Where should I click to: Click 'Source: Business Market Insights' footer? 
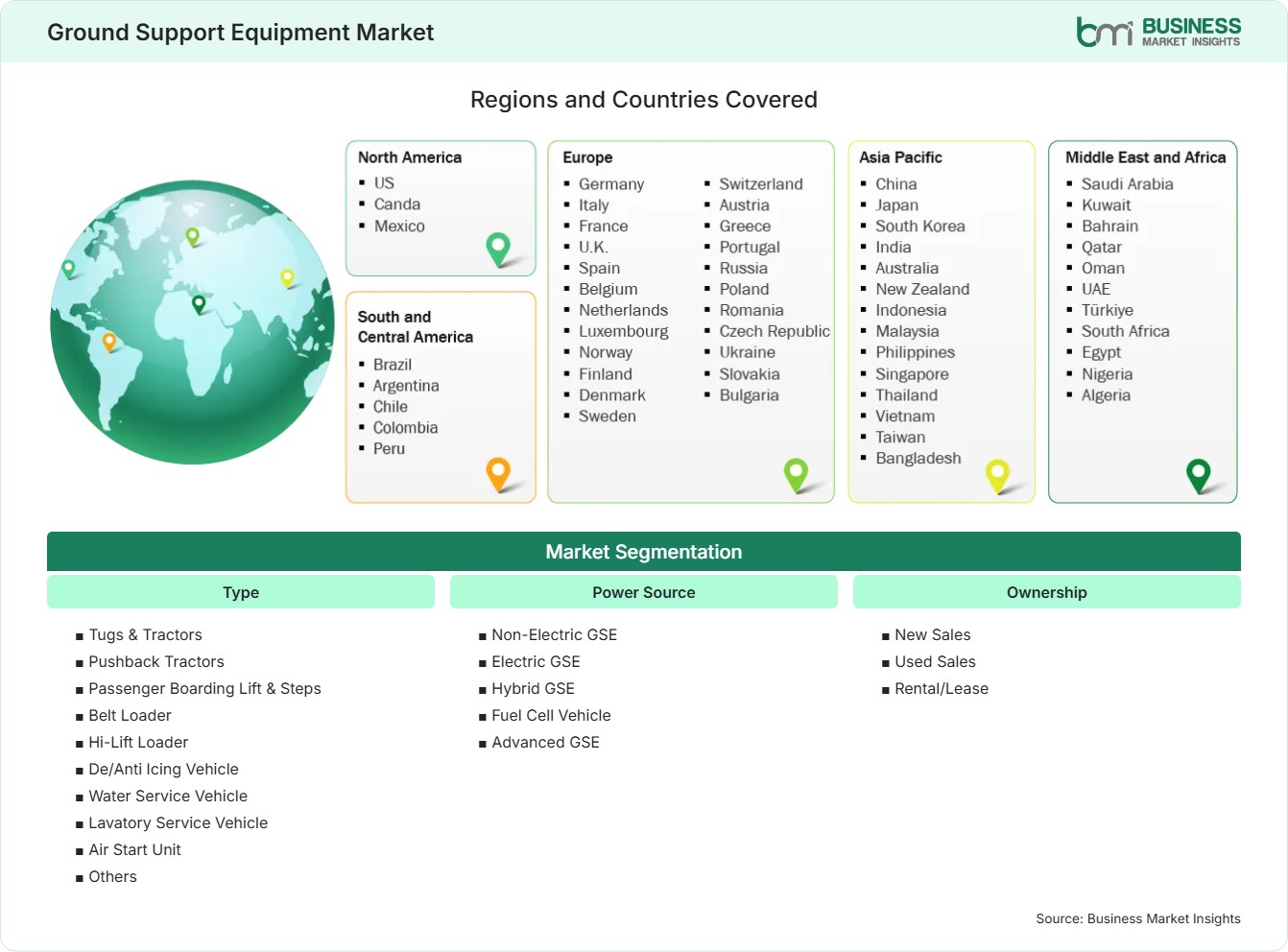(1138, 919)
